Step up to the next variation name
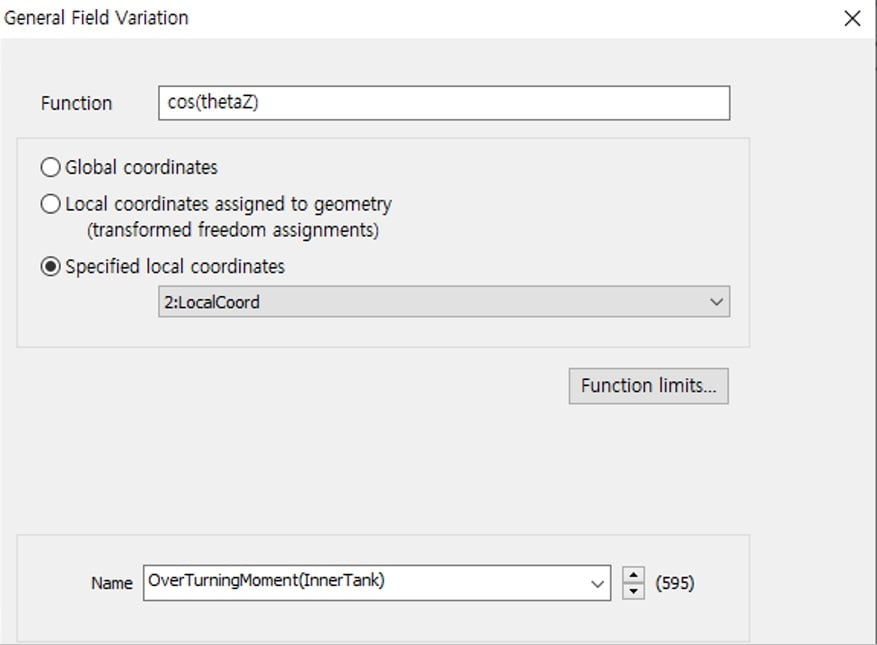This screenshot has height=645, width=877. [x=632, y=575]
